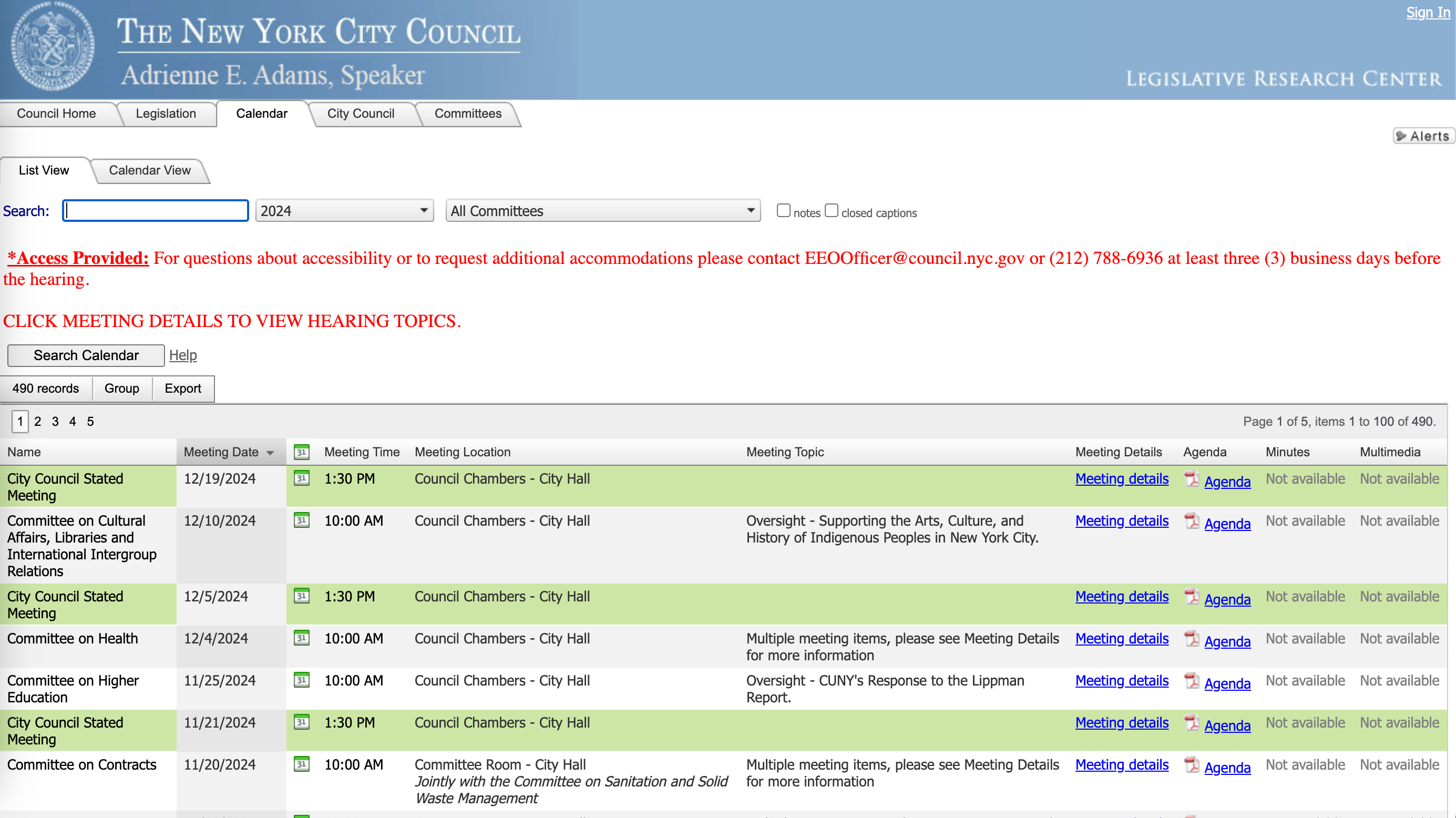Screen dimensions: 1456x818
Task: Open the Export menu
Action: pos(182,388)
